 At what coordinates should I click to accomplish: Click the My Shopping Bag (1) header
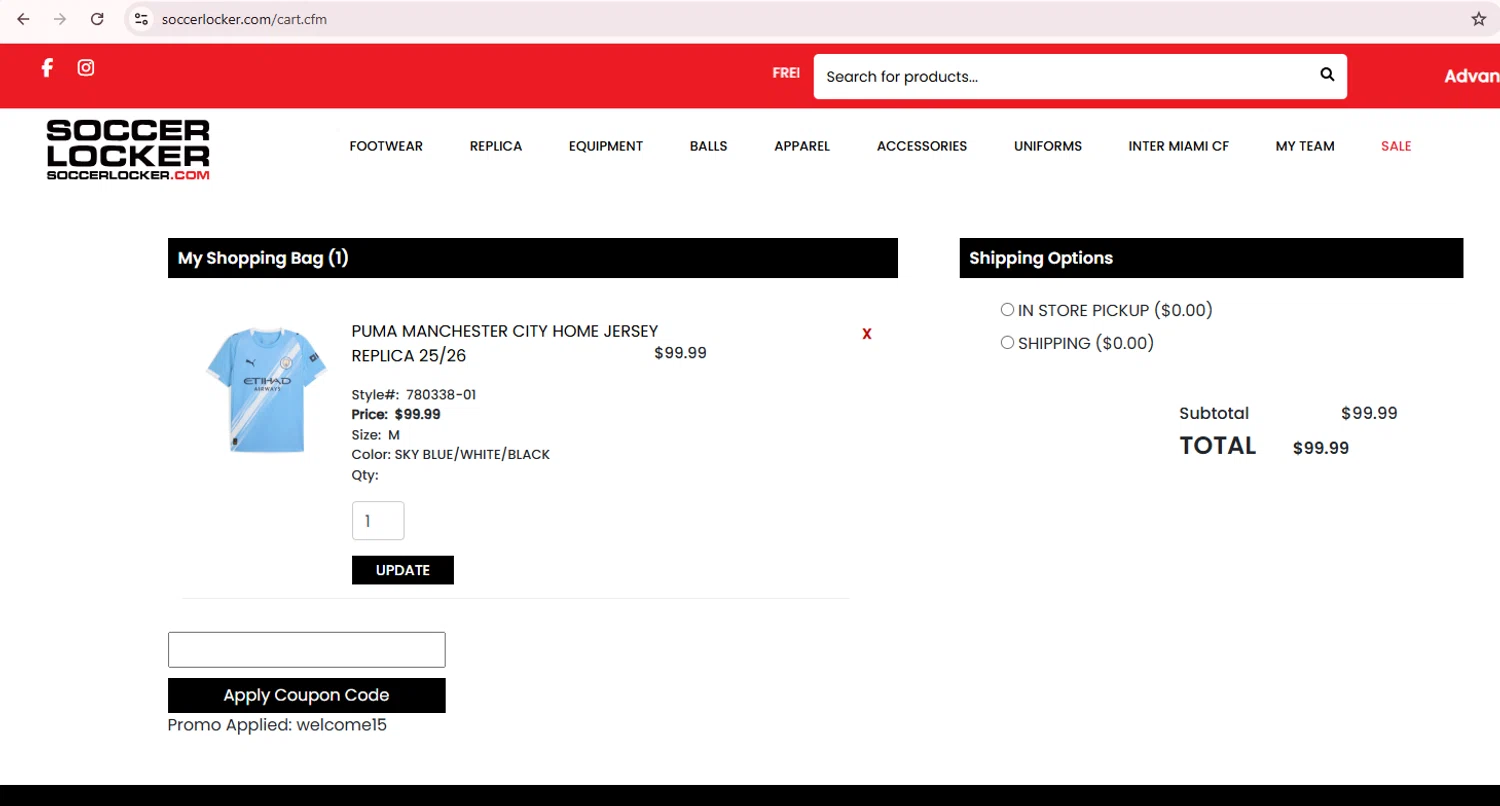tap(533, 258)
